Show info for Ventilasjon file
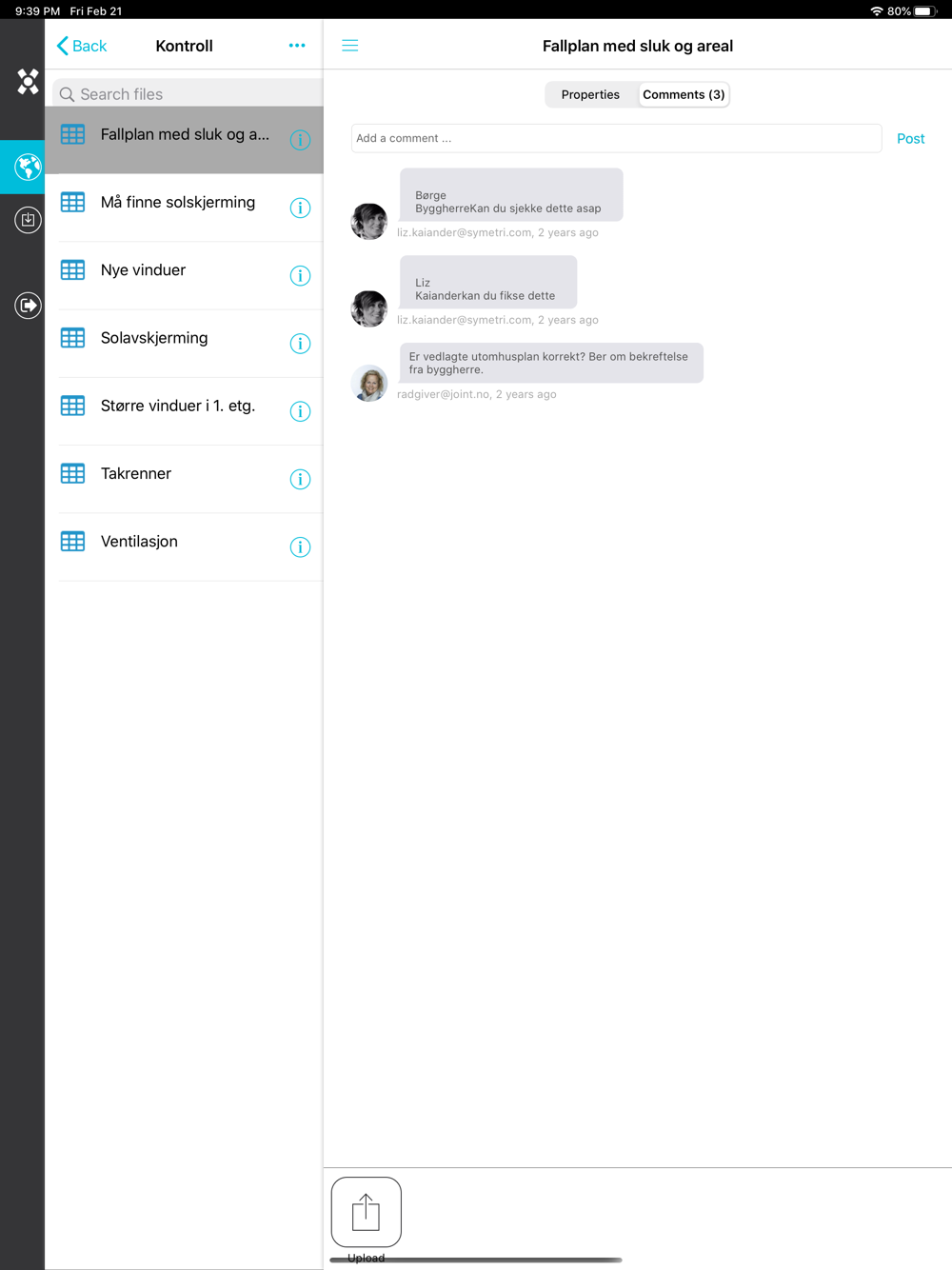 (300, 547)
